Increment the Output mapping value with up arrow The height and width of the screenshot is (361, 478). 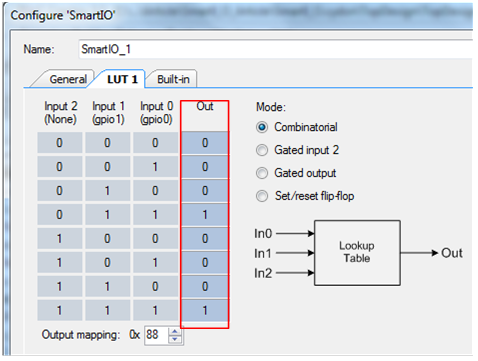[x=175, y=331]
